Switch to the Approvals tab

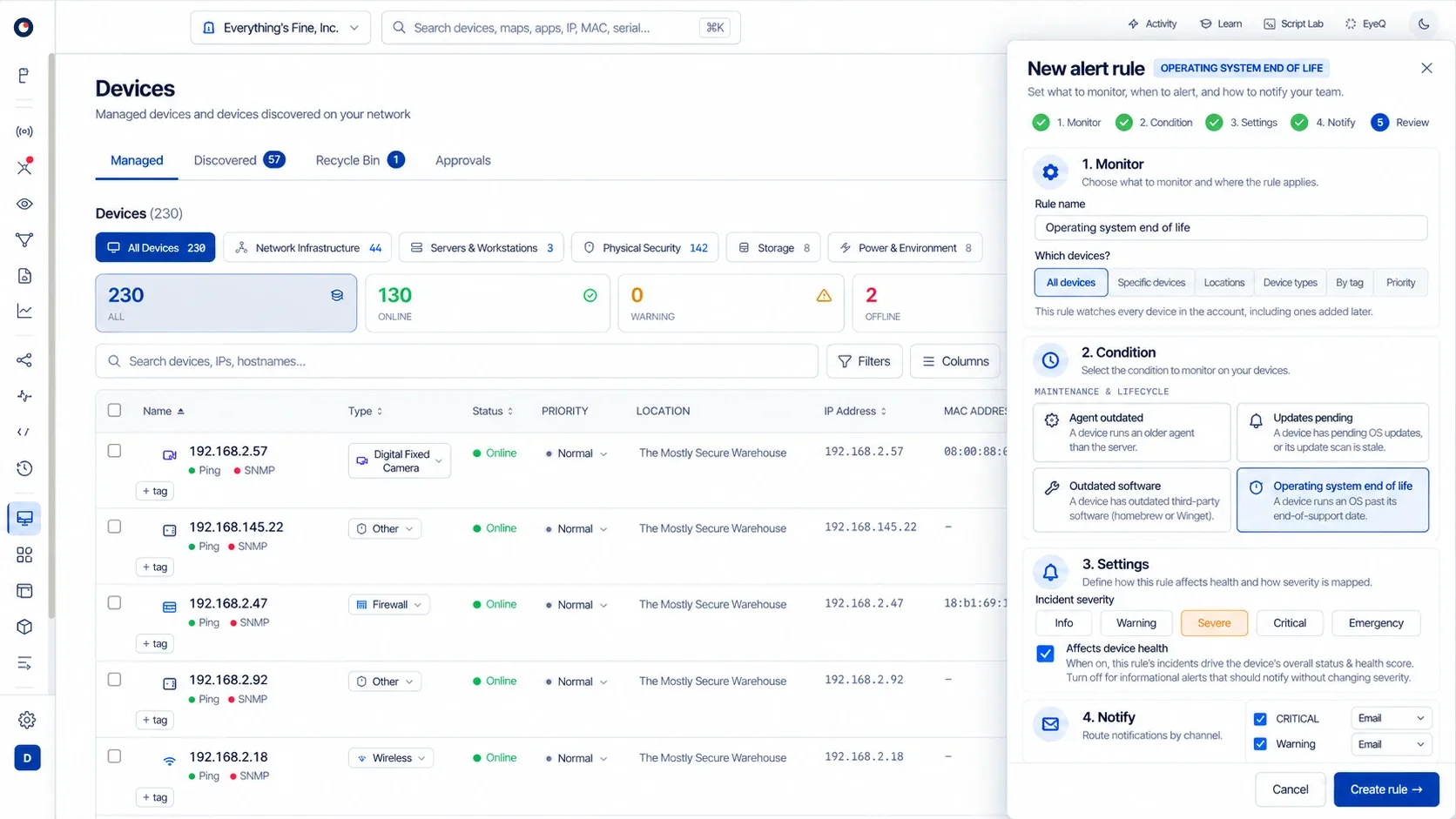click(x=462, y=160)
